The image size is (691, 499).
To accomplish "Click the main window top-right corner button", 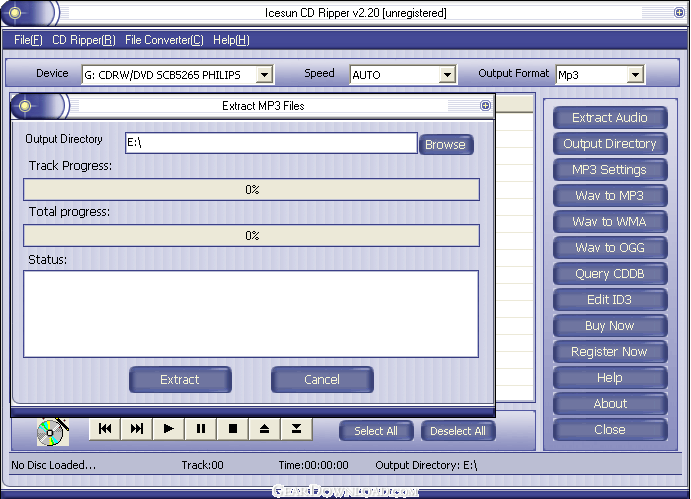I will click(679, 12).
